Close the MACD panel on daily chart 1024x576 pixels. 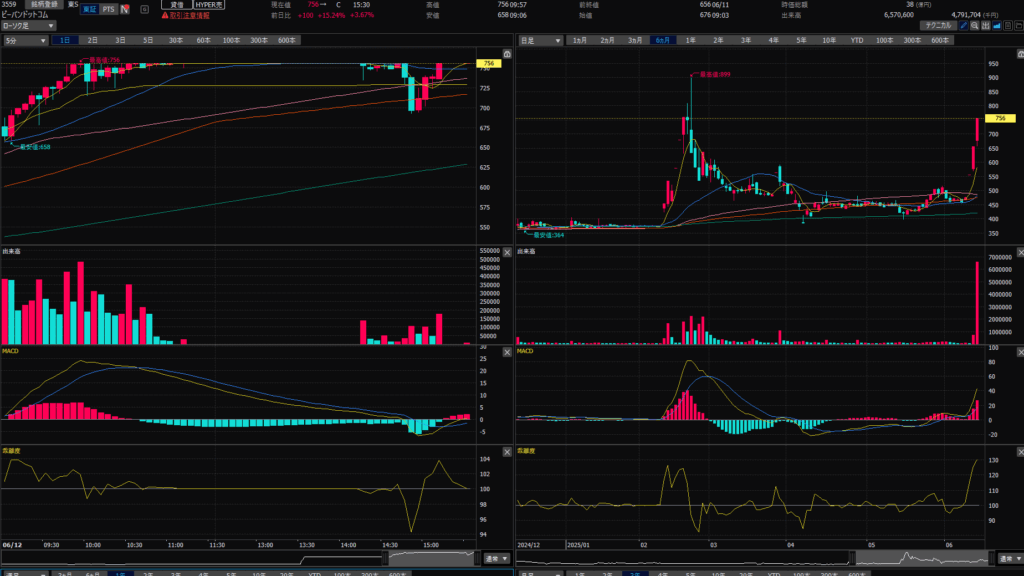click(1021, 352)
